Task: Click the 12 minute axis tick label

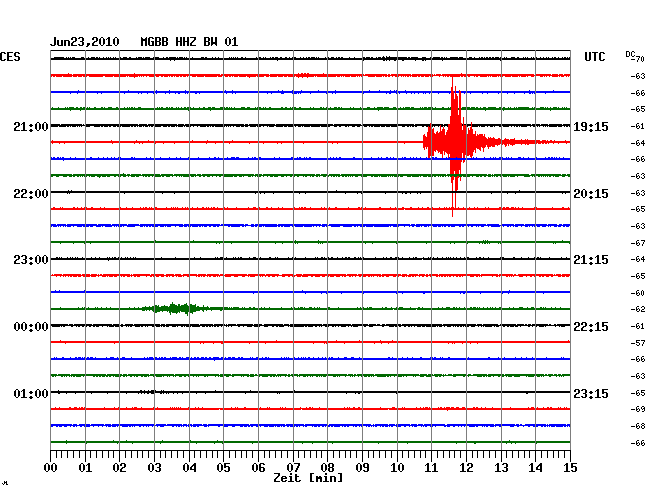Action: tap(466, 467)
